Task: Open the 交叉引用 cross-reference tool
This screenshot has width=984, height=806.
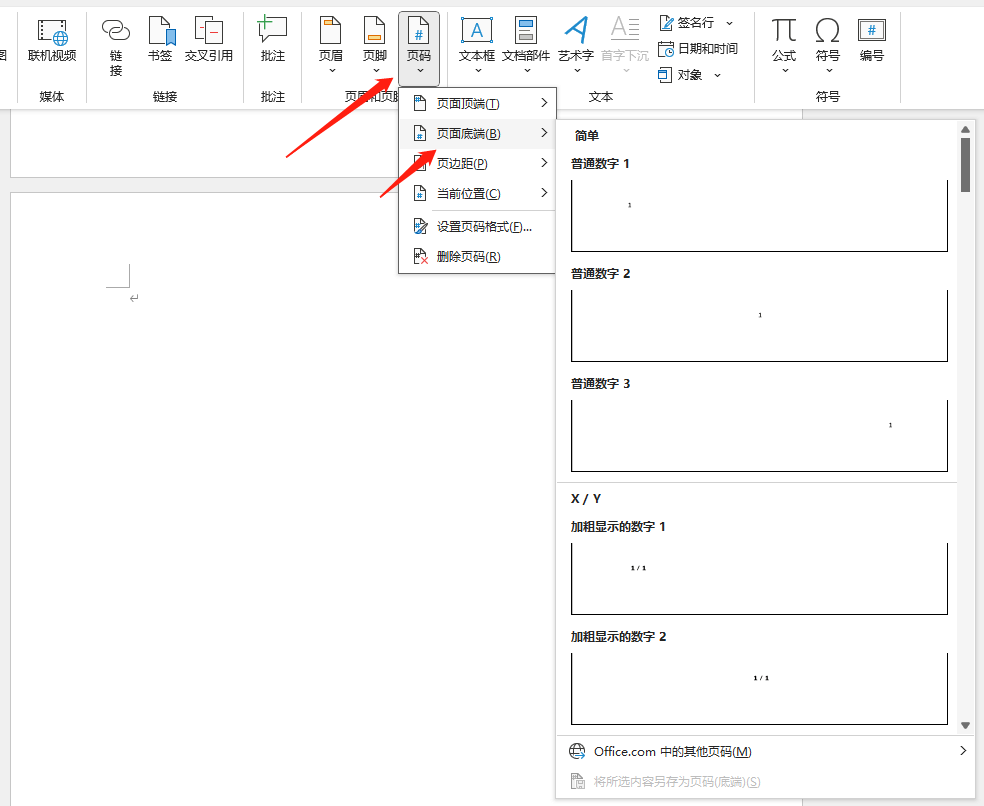Action: pos(208,41)
